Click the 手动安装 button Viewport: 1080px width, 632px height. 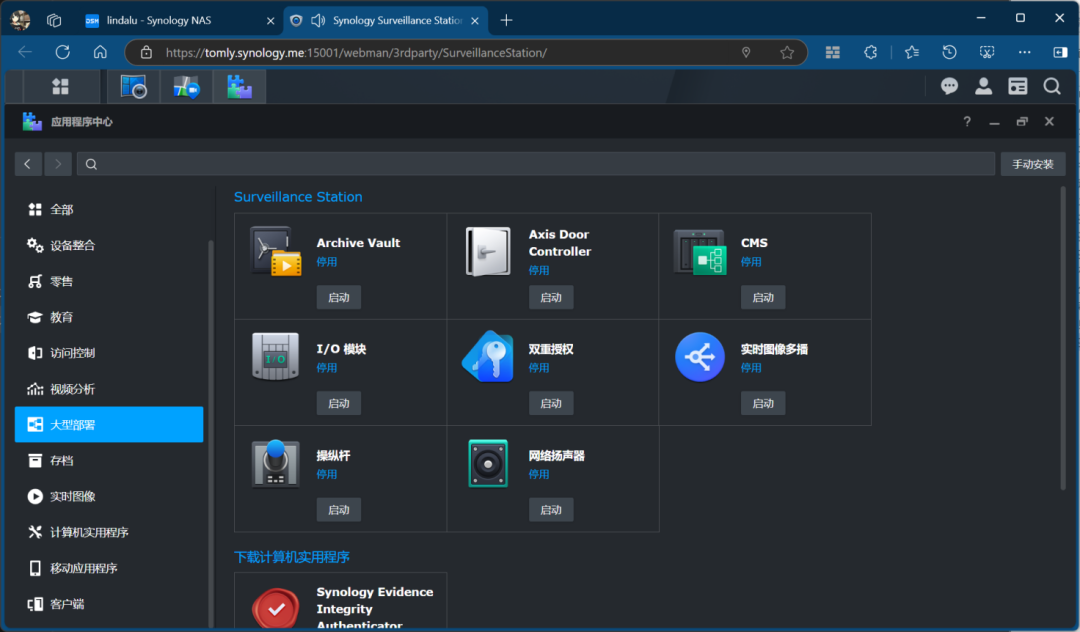pos(1032,164)
